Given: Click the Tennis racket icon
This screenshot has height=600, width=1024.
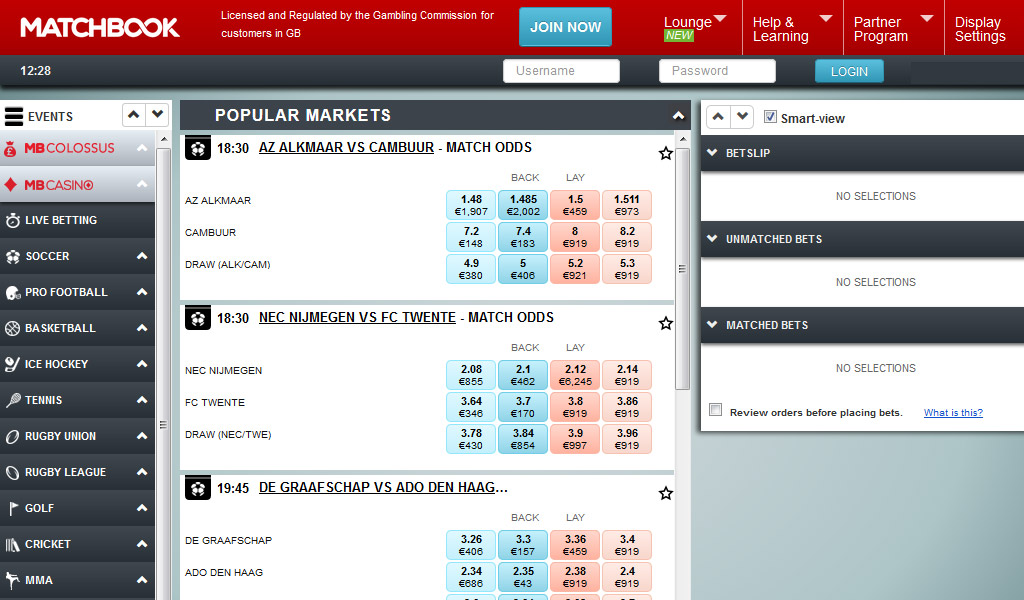Looking at the screenshot, I should tap(12, 400).
